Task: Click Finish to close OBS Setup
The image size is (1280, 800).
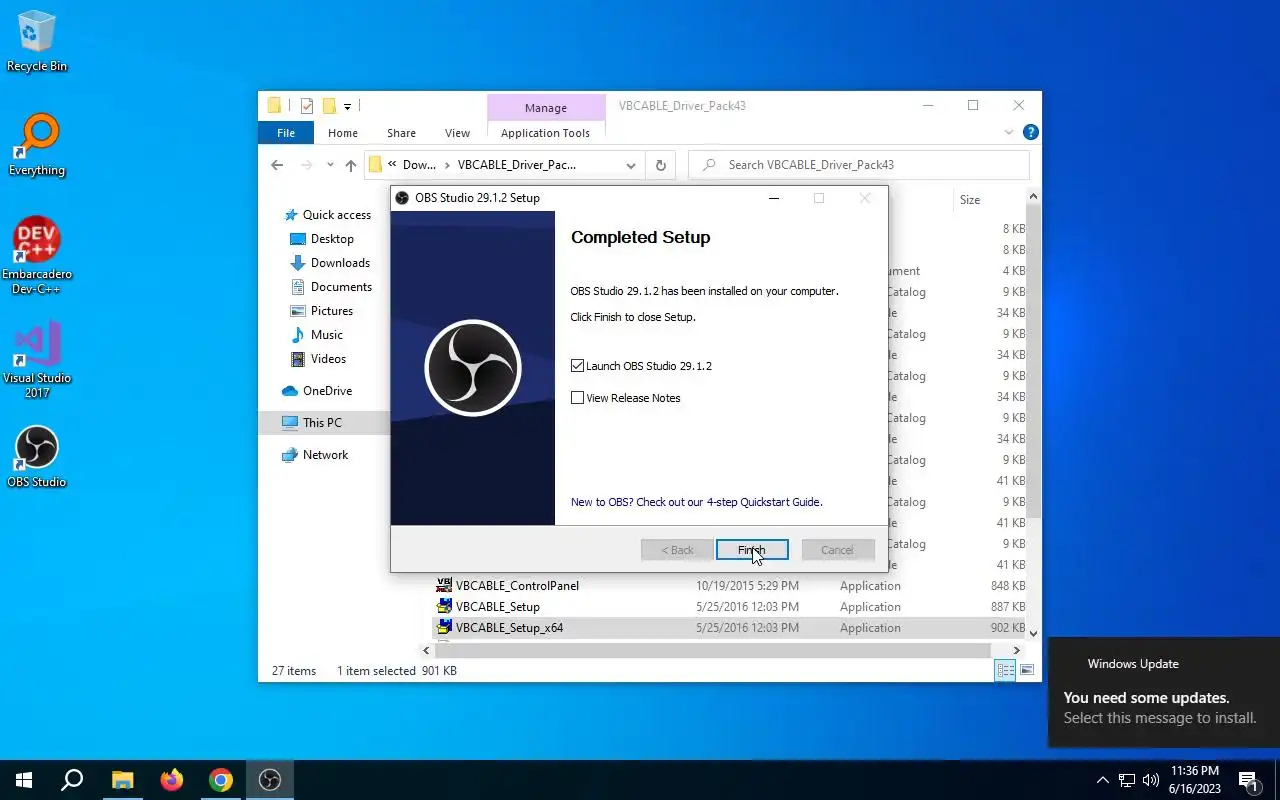Action: [752, 550]
